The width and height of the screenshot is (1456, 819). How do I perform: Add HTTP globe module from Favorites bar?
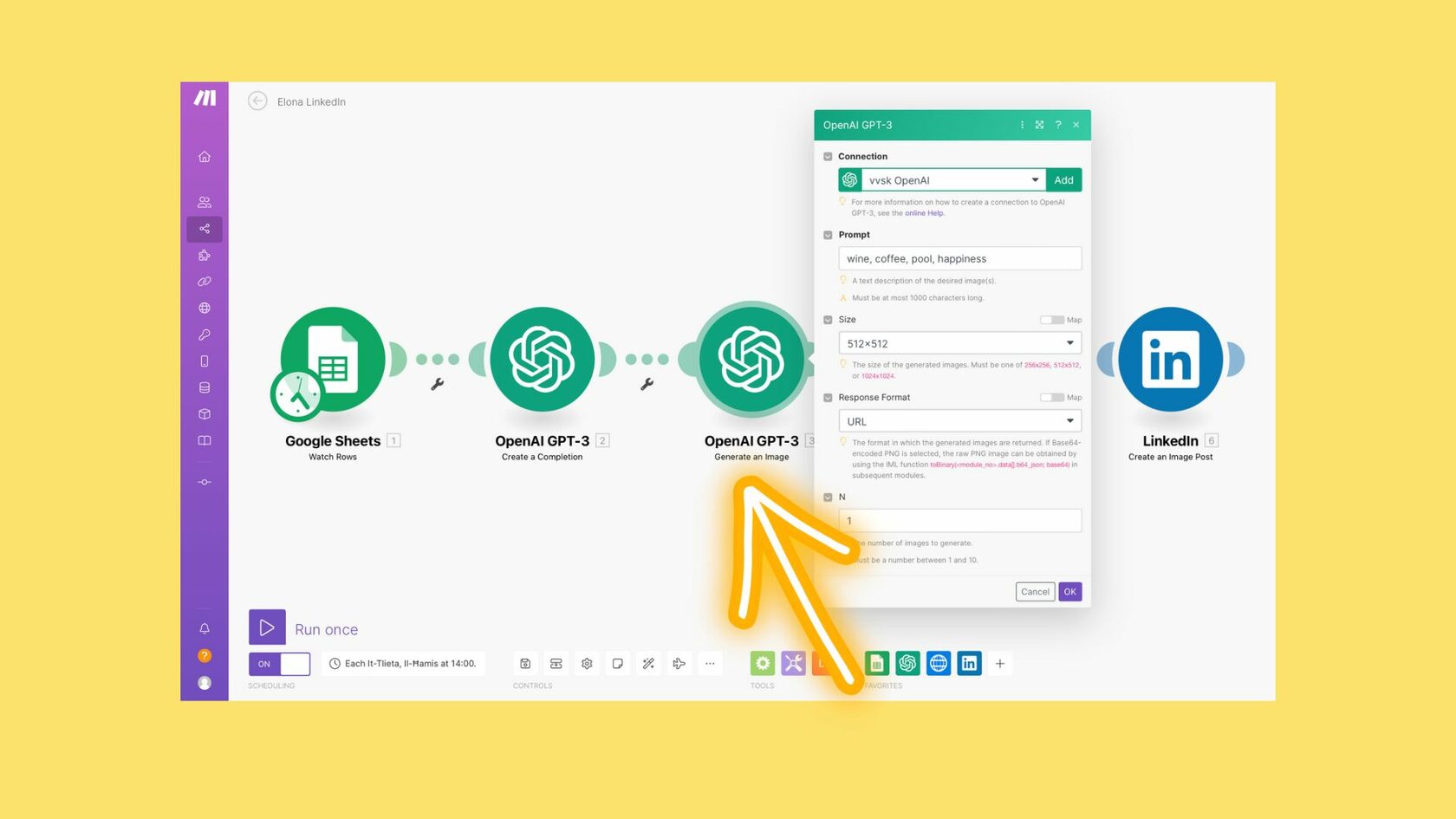click(x=939, y=664)
